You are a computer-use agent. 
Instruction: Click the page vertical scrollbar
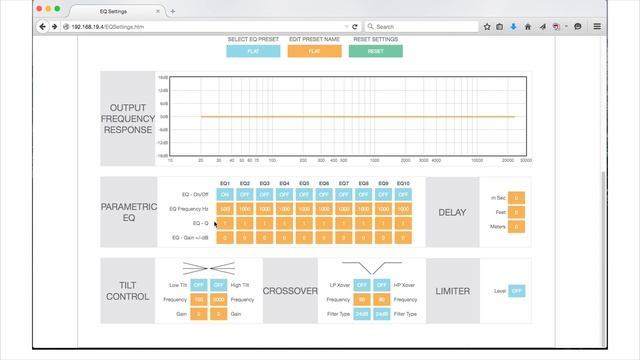[604, 259]
